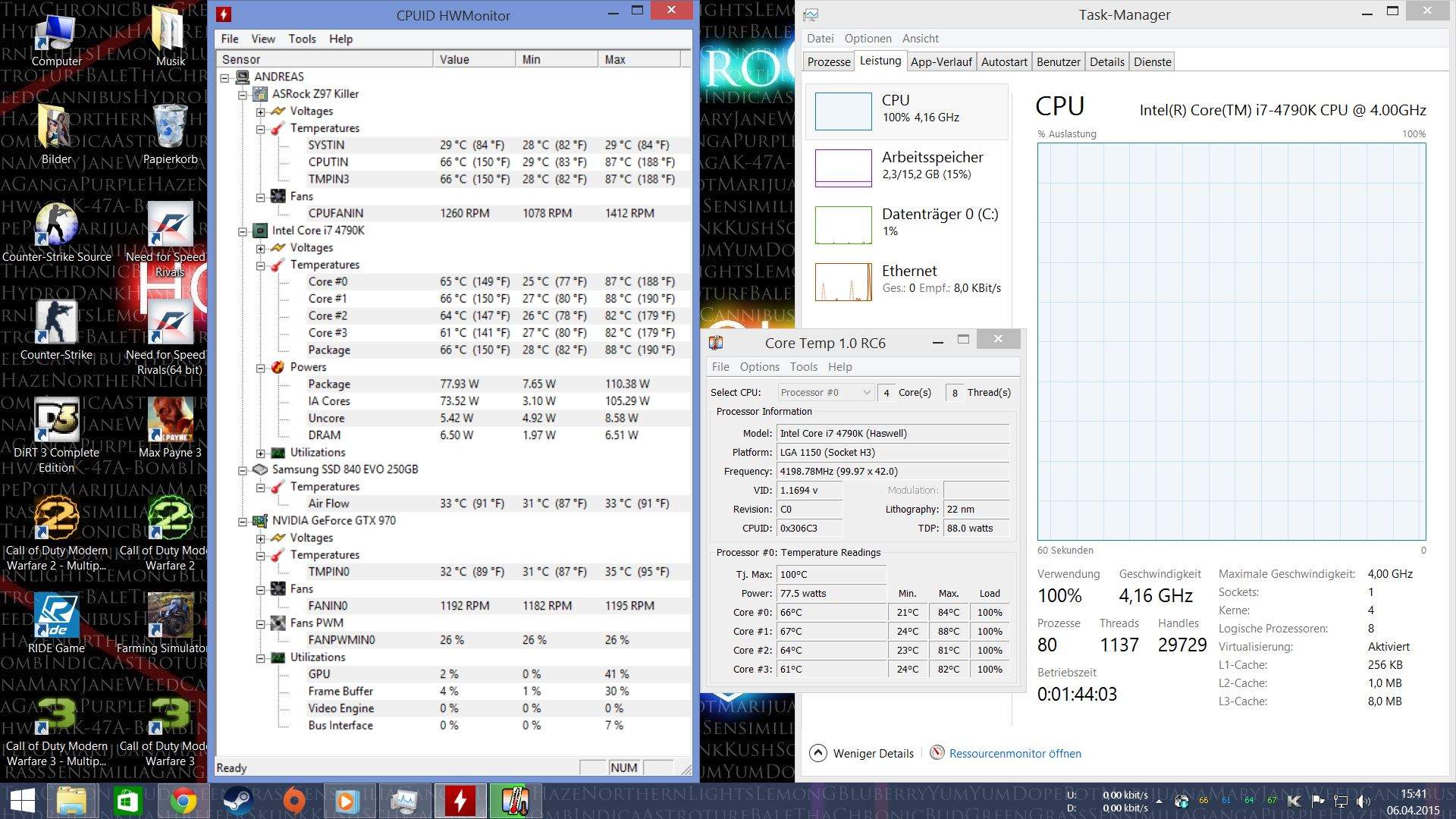Open the Windows Start button

pyautogui.click(x=22, y=801)
